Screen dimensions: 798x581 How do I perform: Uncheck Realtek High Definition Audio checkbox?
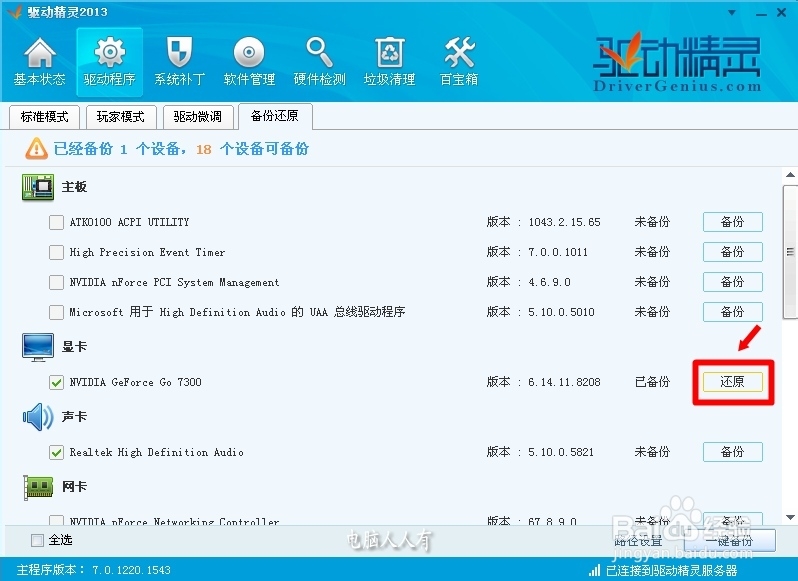56,452
